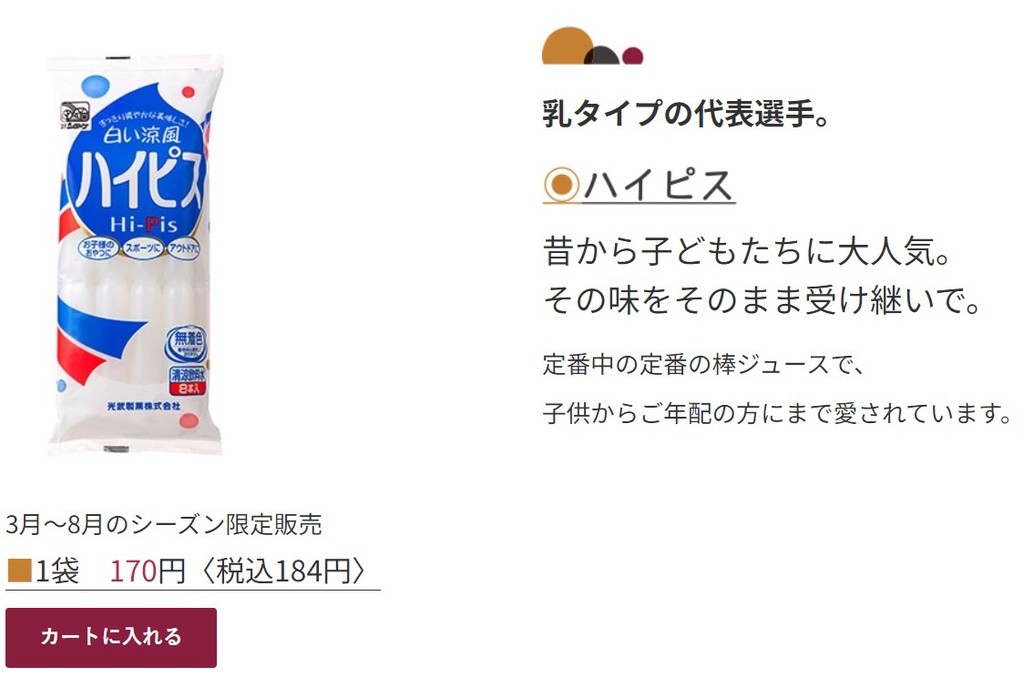This screenshot has height=678, width=1024.
Task: Click the large orange semicircle decoration
Action: point(568,46)
